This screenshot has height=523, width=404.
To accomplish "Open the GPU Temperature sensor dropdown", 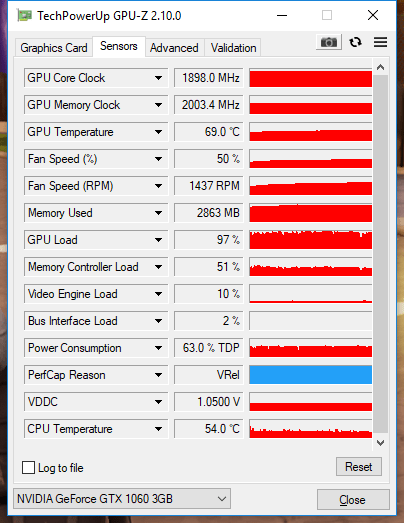I will [x=158, y=132].
